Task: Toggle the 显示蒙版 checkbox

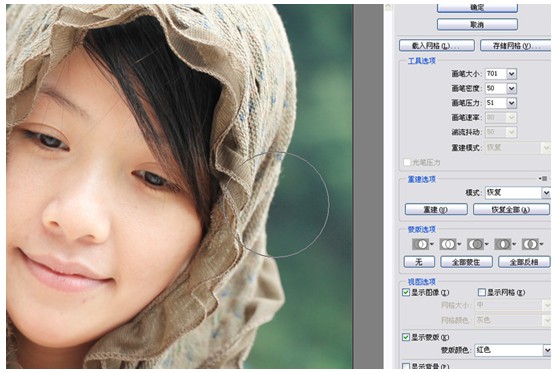Action: (406, 337)
